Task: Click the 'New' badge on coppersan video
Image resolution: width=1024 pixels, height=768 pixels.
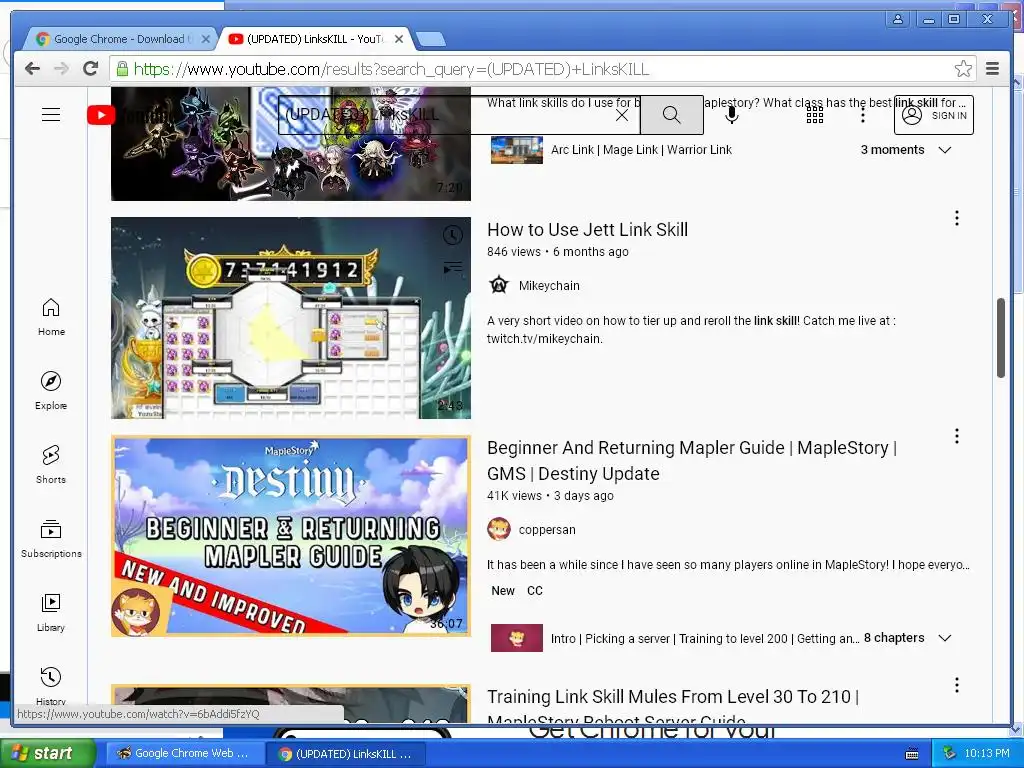Action: (x=503, y=590)
